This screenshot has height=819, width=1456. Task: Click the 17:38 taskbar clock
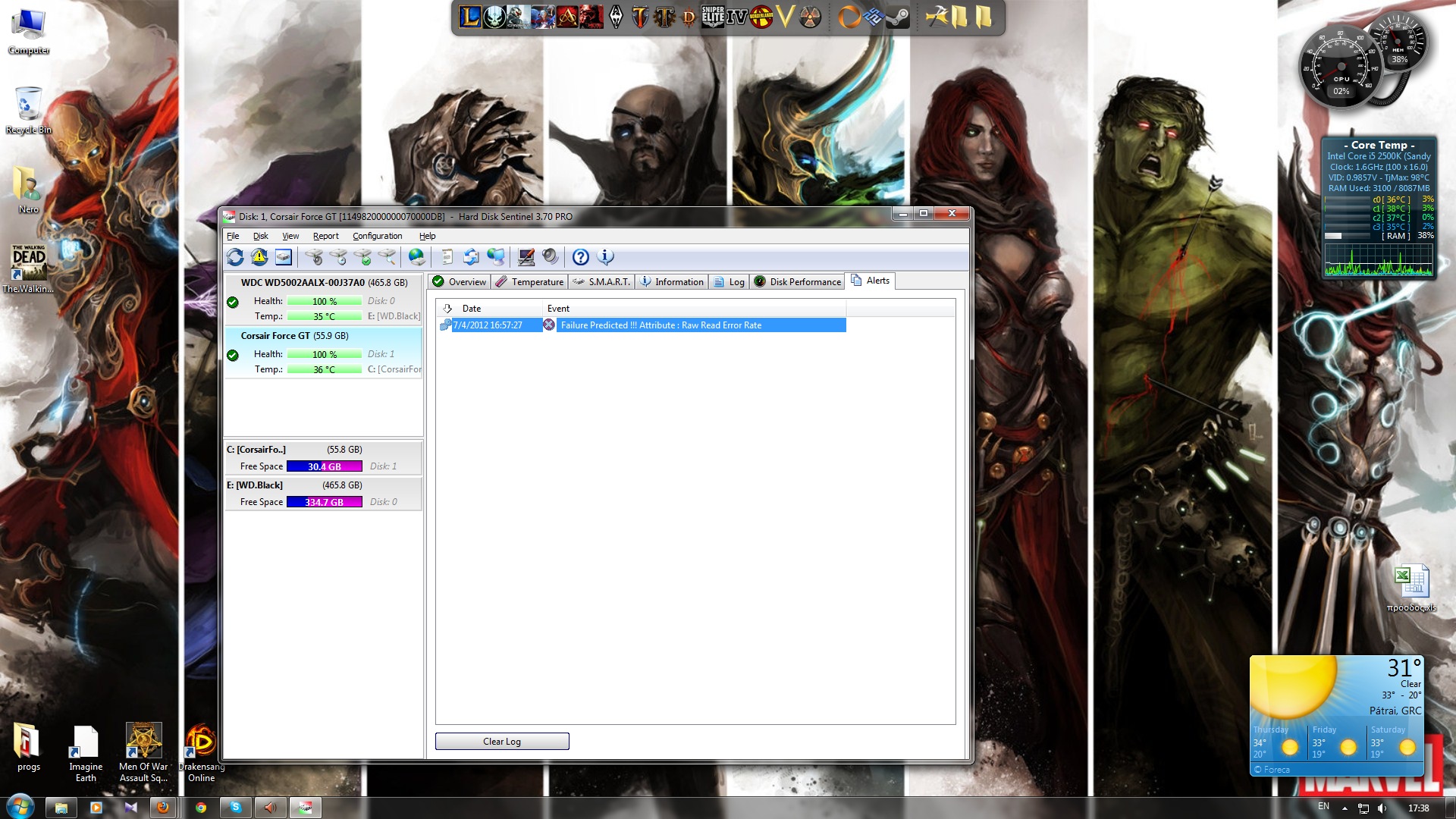coord(1418,808)
